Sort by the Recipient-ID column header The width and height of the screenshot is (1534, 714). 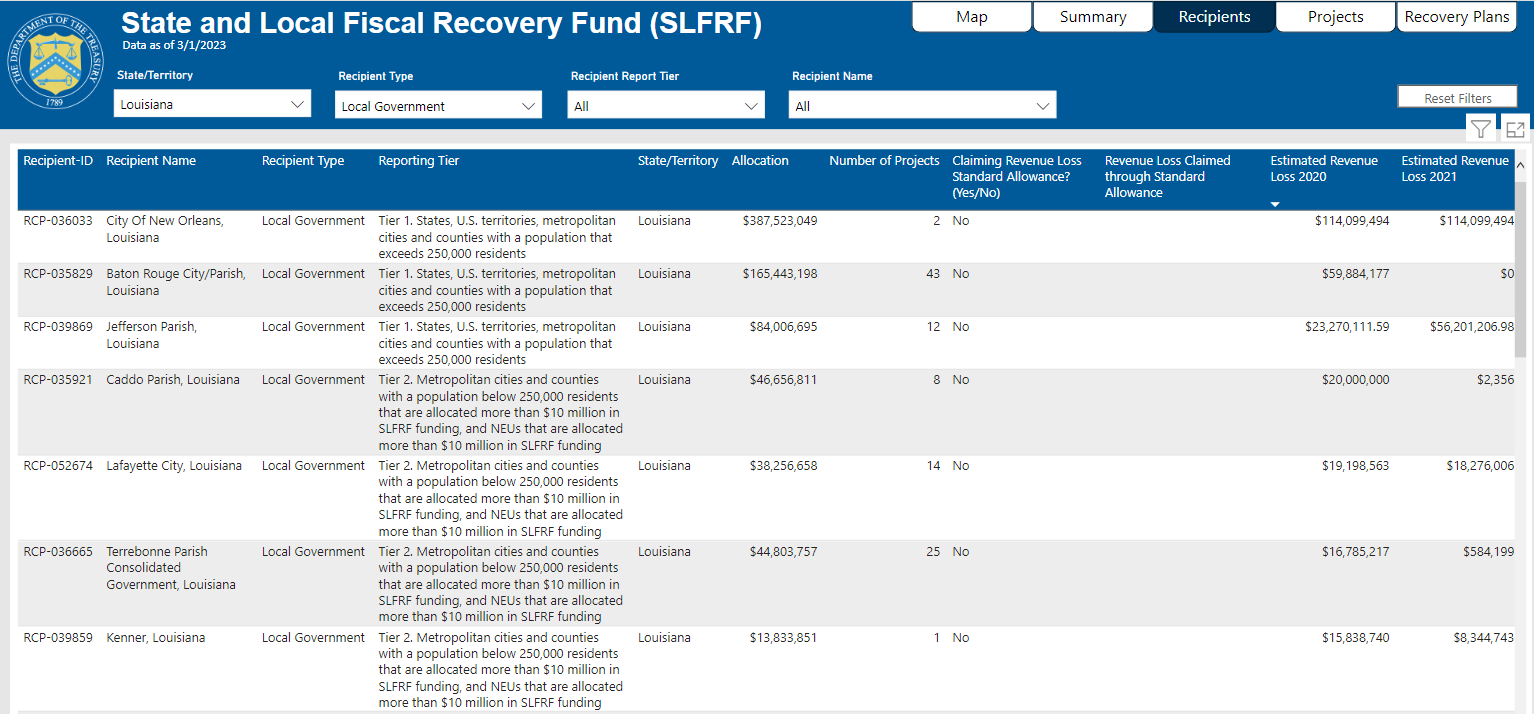pyautogui.click(x=58, y=160)
